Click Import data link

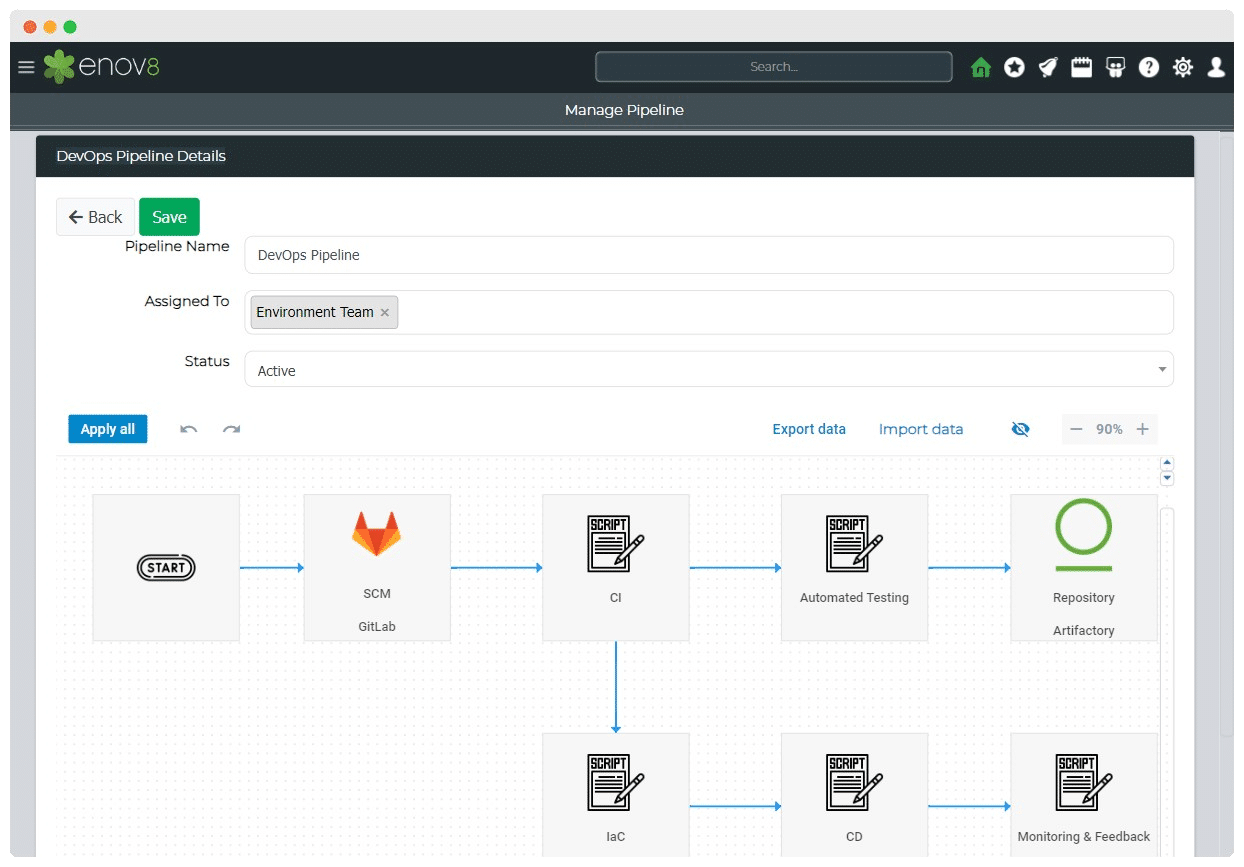coord(921,429)
